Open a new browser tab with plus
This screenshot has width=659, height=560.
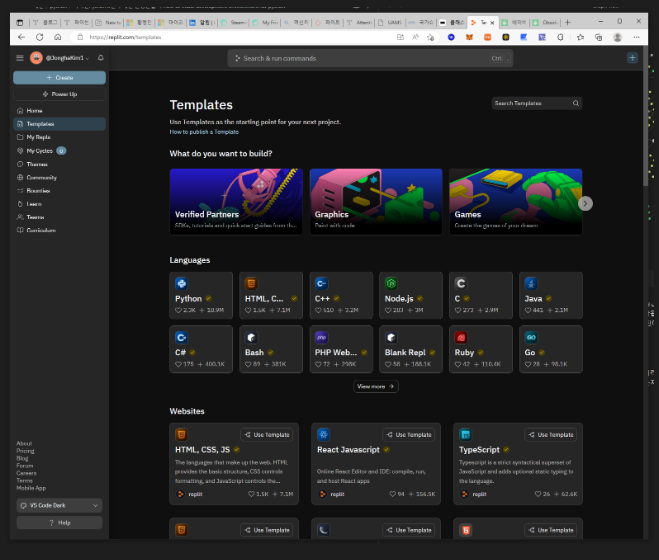tap(568, 22)
